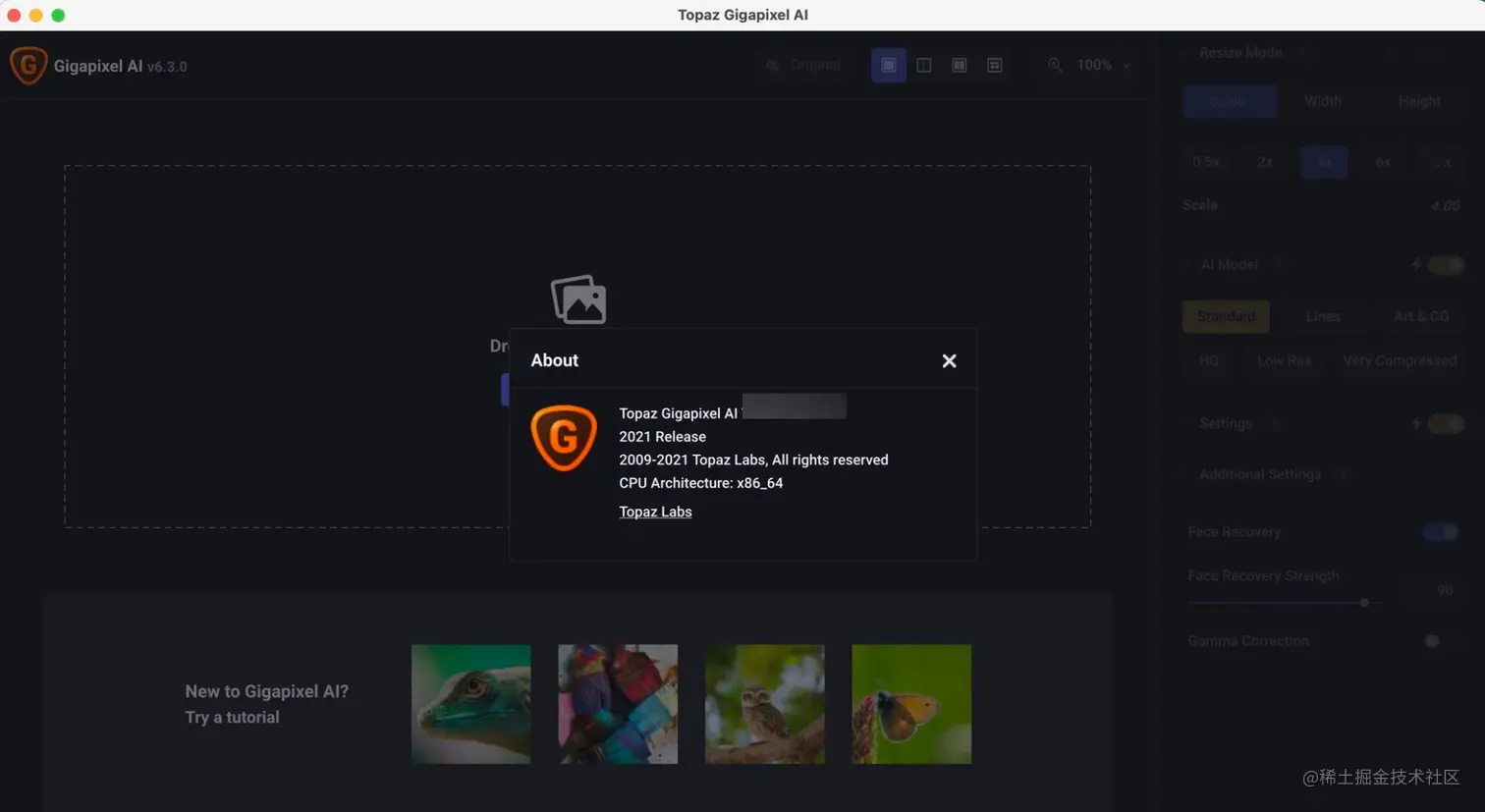Open the lizard tutorial thumbnail
The image size is (1485, 812).
pyautogui.click(x=471, y=704)
